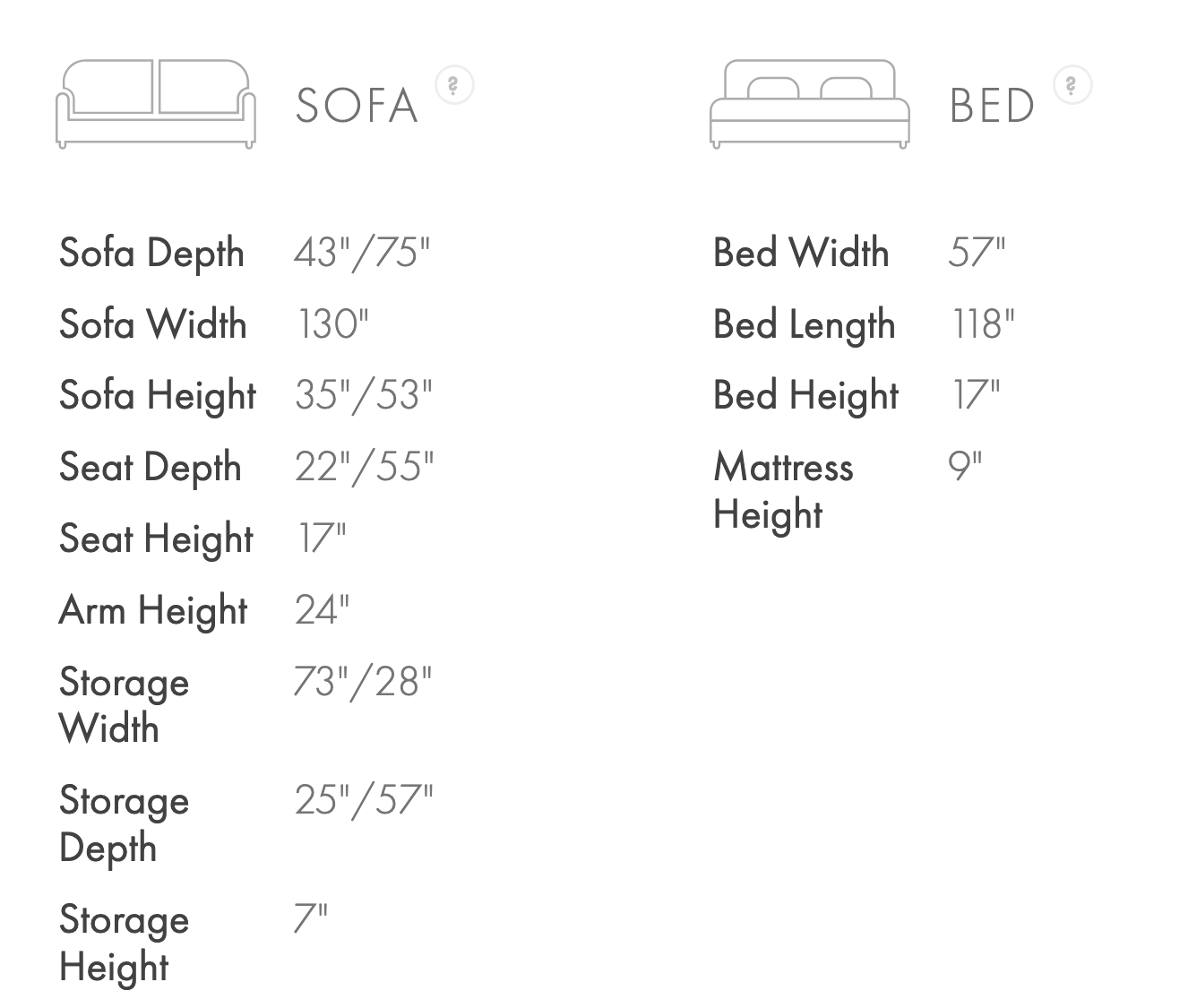The height and width of the screenshot is (1008, 1188).
Task: Click the Mattress Height value 9"
Action: [965, 467]
